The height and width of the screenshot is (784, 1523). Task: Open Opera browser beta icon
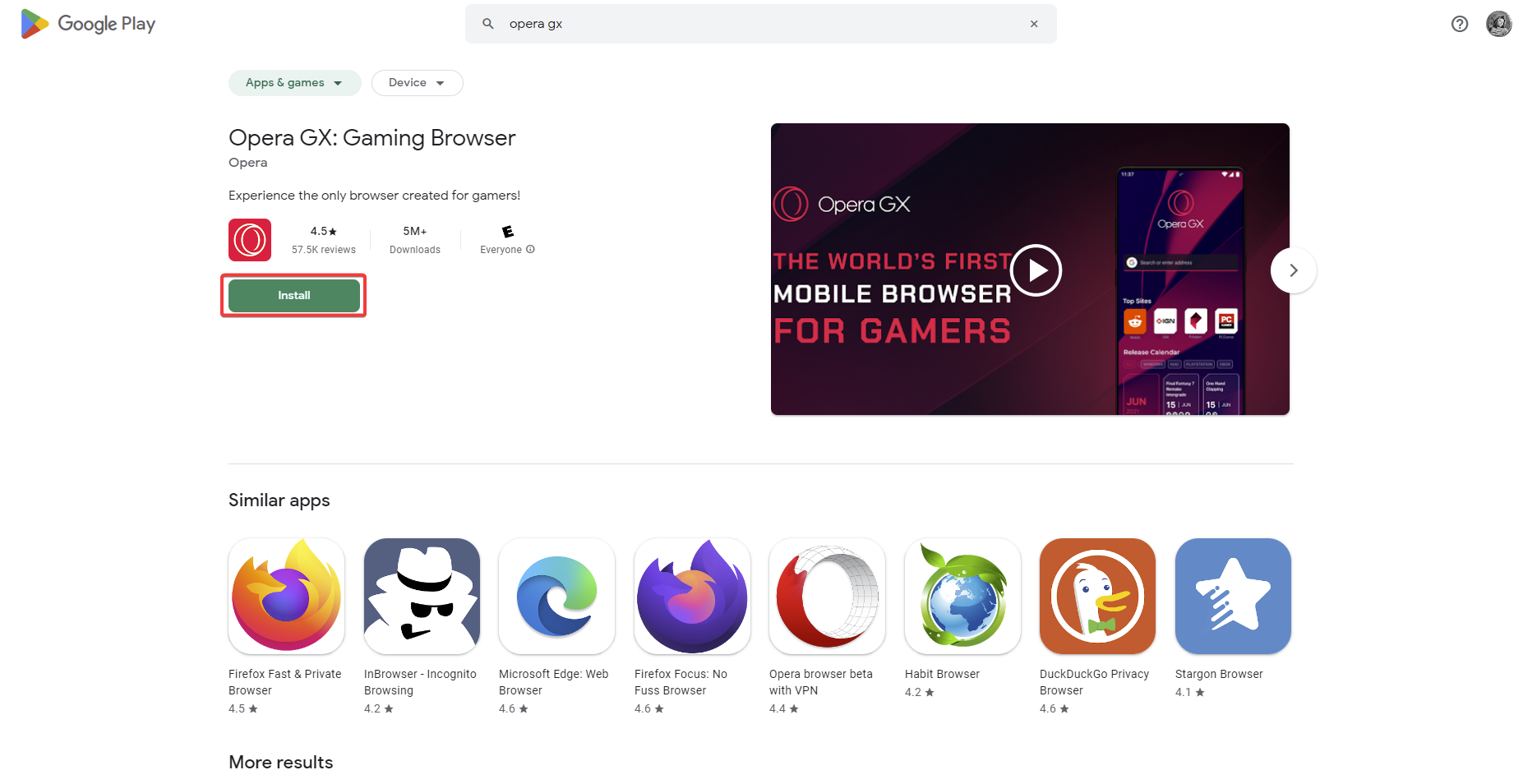point(828,596)
